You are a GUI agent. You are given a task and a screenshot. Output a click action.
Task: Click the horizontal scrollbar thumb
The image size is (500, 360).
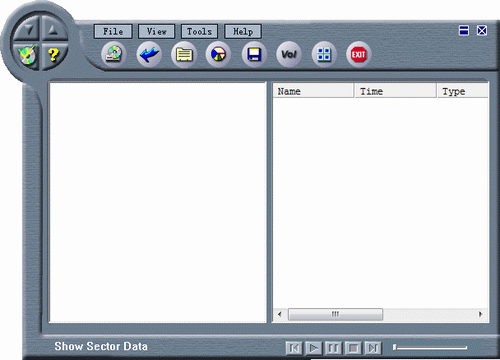point(335,314)
